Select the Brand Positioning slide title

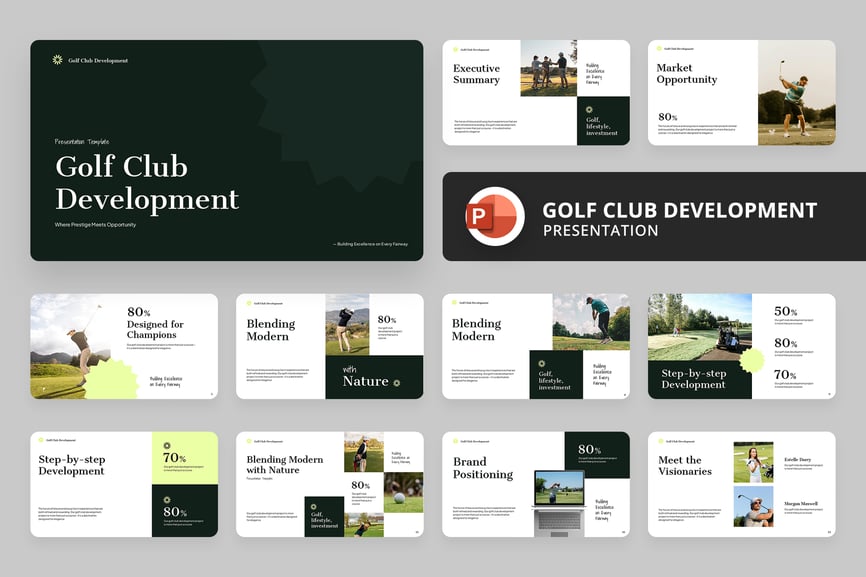coord(483,467)
